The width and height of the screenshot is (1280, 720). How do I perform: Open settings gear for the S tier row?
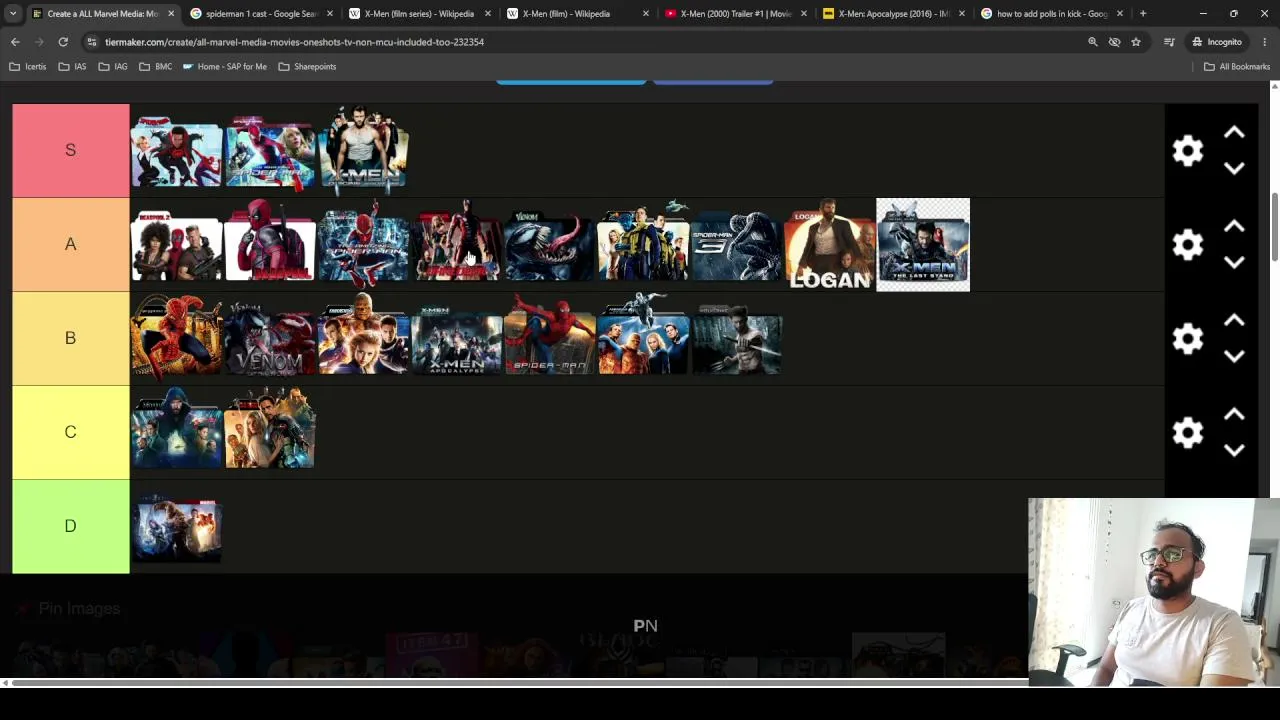click(1187, 150)
